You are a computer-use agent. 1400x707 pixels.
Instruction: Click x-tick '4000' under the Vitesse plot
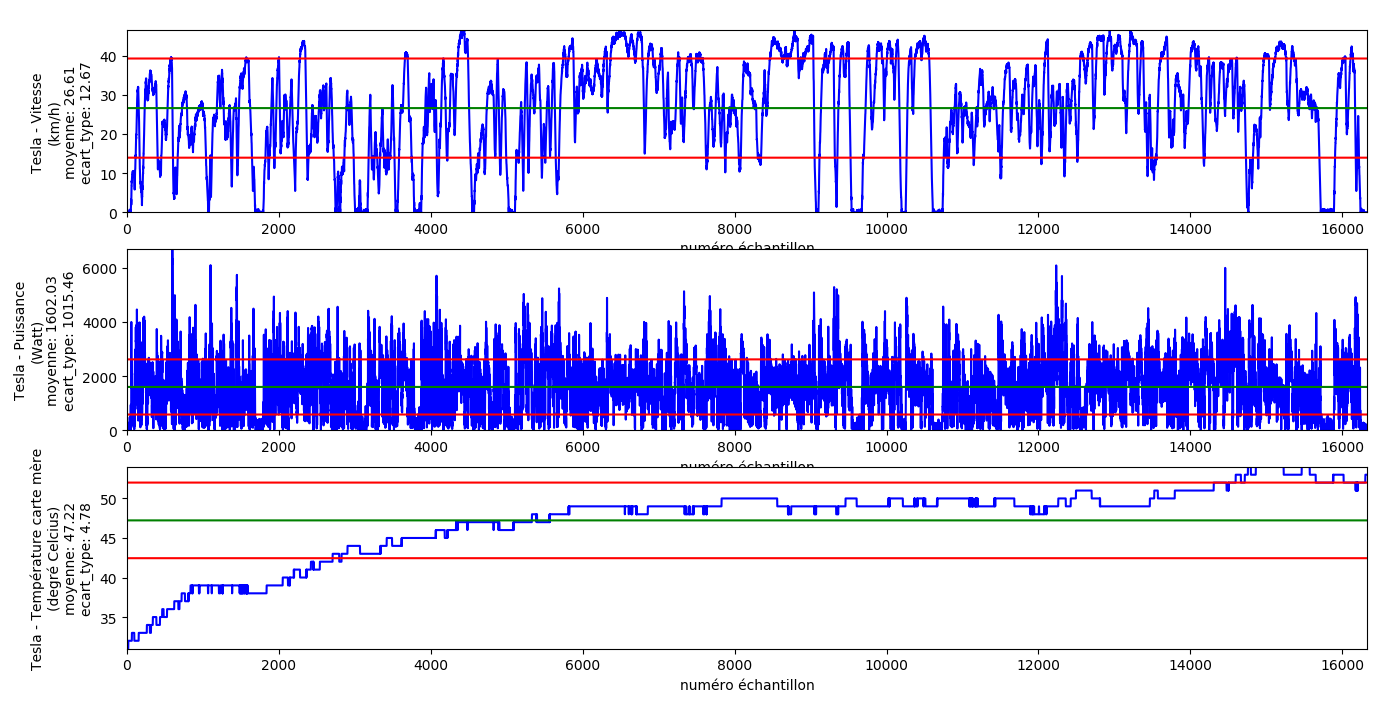[x=431, y=228]
